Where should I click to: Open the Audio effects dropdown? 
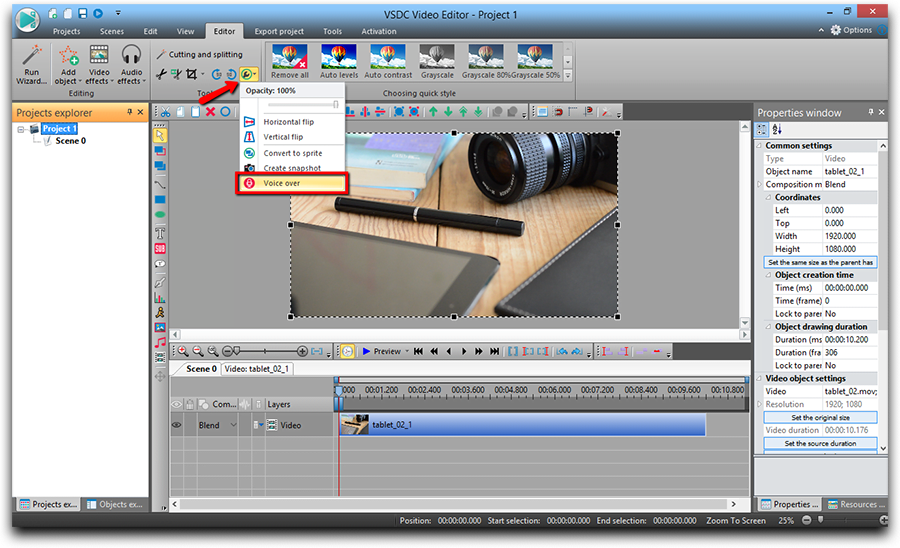[x=131, y=65]
